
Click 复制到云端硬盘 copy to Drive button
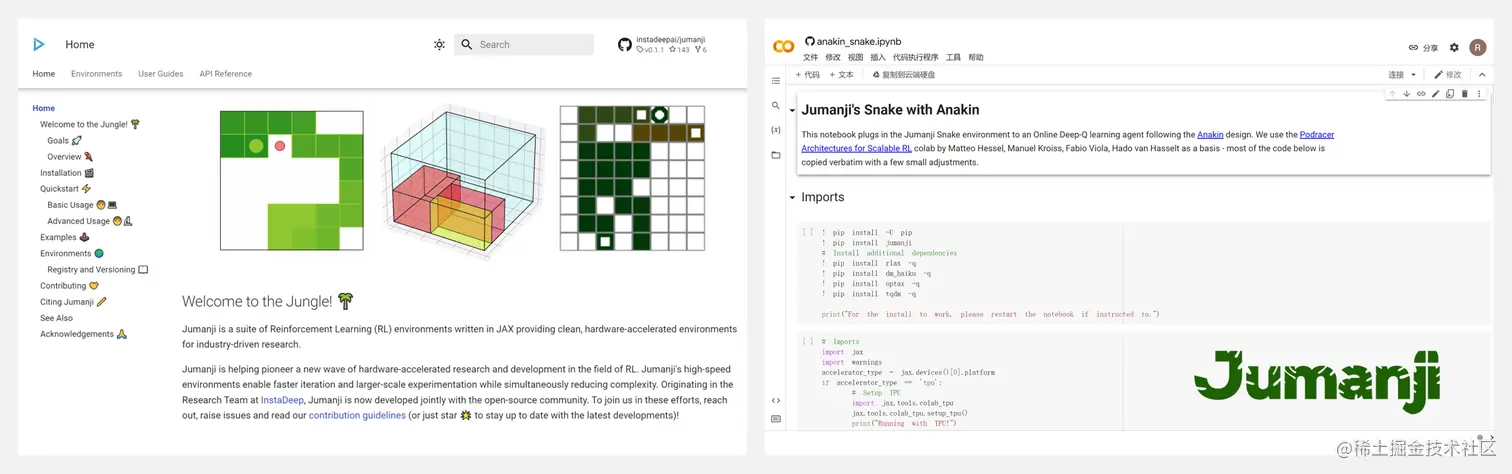pyautogui.click(x=904, y=75)
